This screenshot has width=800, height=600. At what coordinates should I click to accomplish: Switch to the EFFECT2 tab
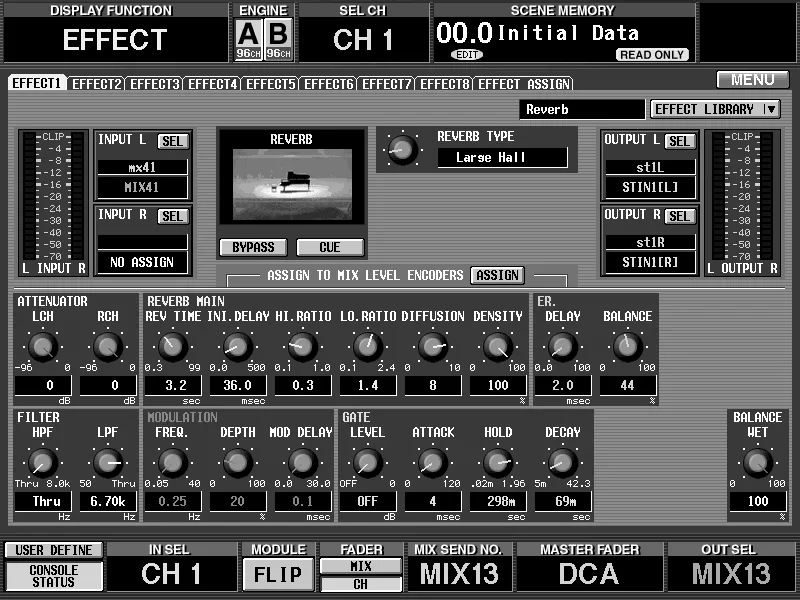click(x=96, y=84)
